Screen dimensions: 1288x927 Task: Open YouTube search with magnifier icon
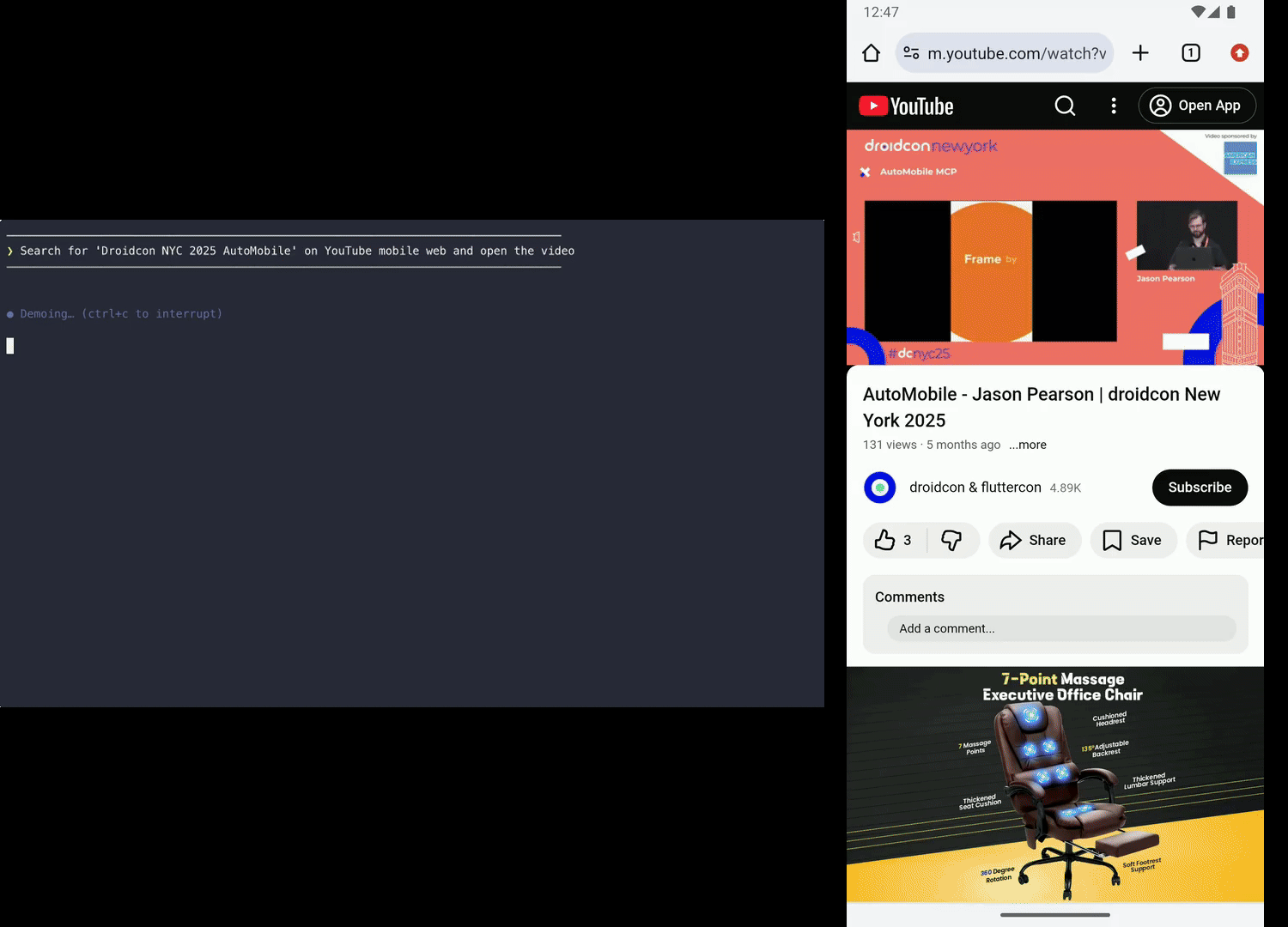(1065, 106)
